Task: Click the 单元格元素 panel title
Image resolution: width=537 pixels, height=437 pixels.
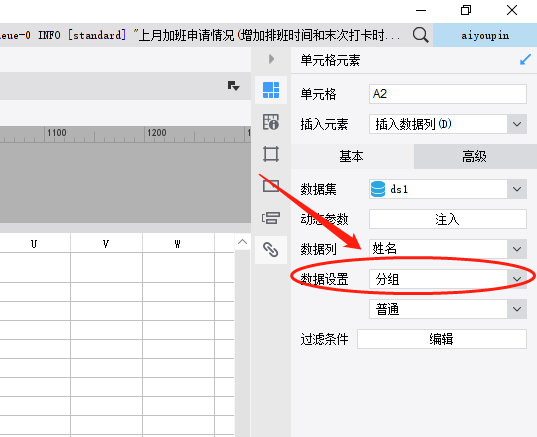Action: (330, 60)
